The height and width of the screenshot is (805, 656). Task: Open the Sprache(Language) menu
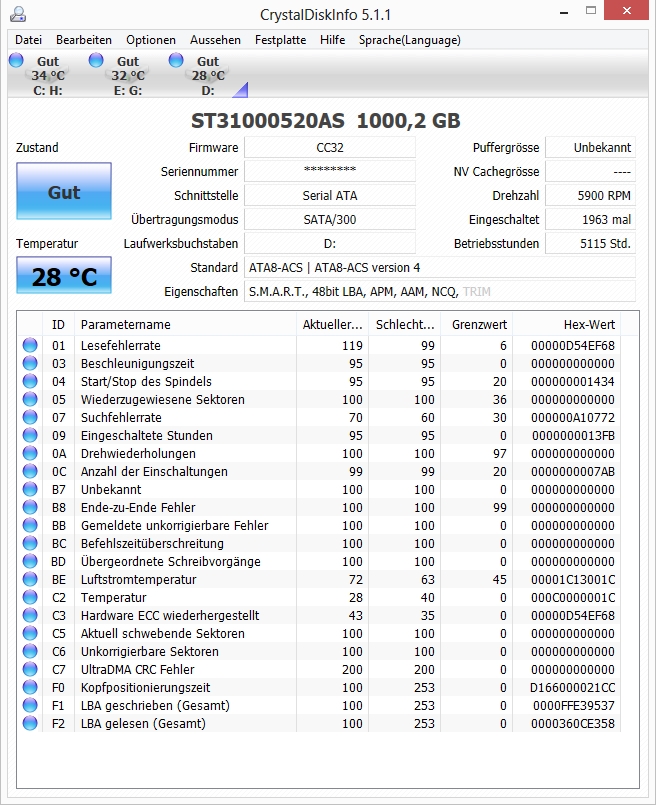point(410,40)
